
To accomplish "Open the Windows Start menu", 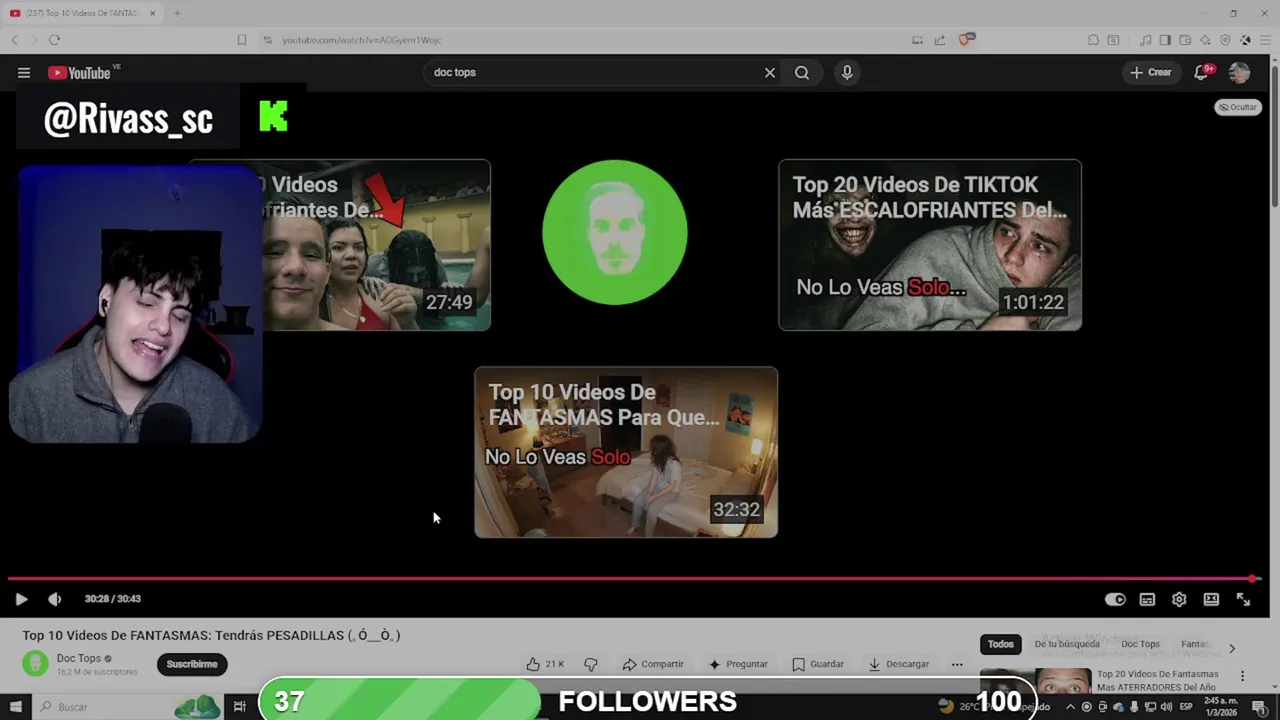I will pyautogui.click(x=15, y=707).
